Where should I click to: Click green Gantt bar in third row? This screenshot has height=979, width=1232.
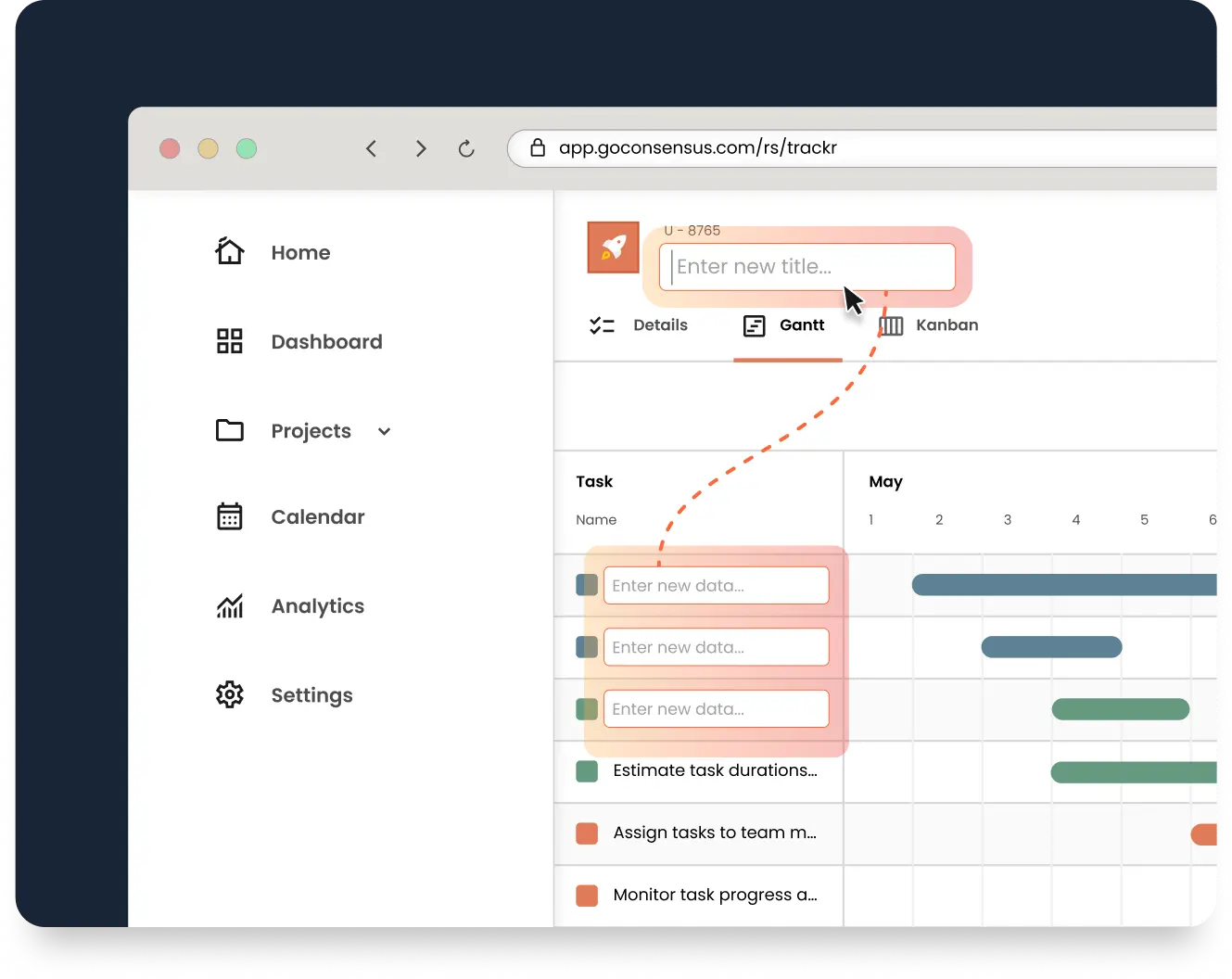click(x=1120, y=709)
